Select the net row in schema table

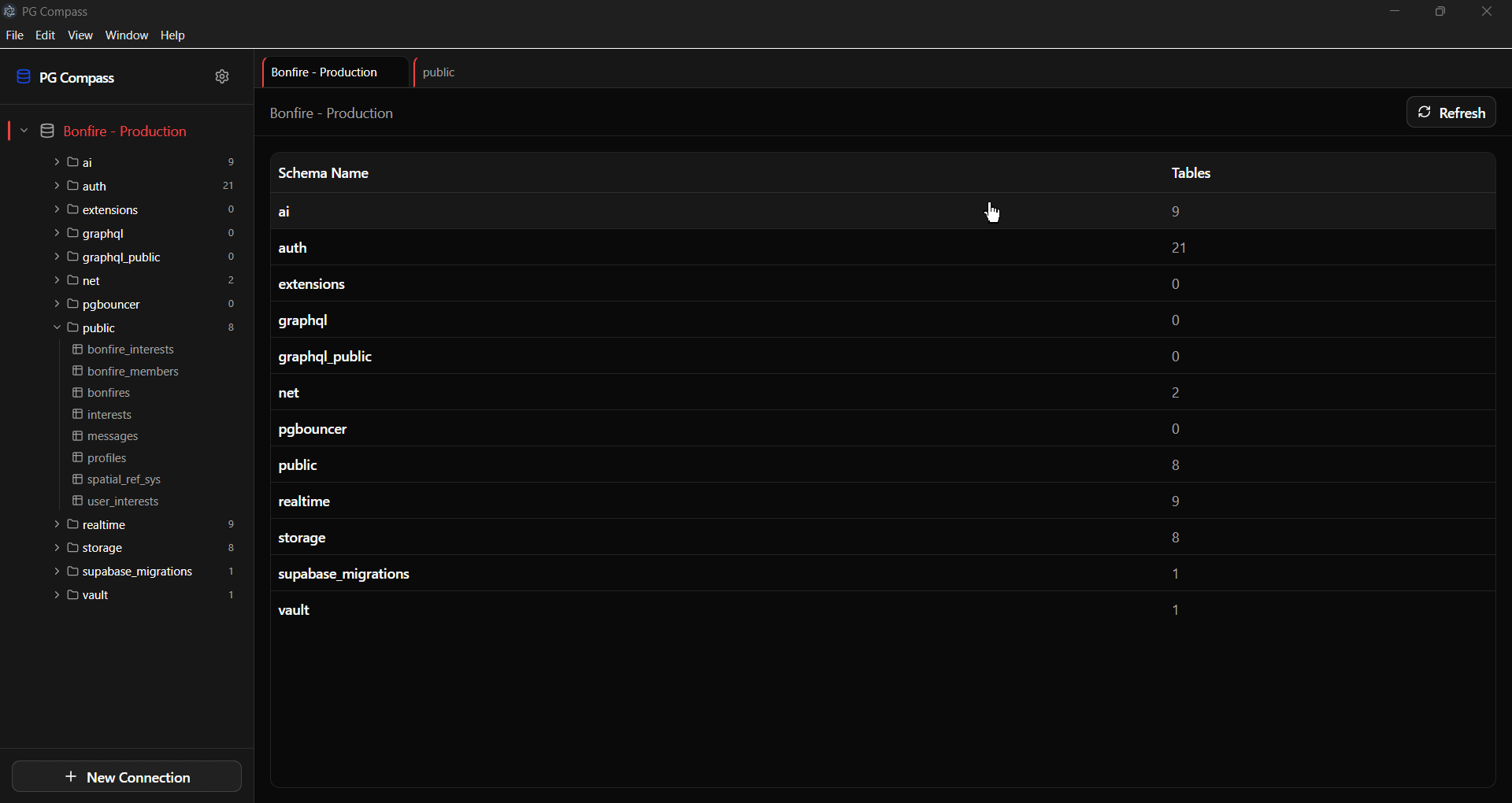[883, 393]
